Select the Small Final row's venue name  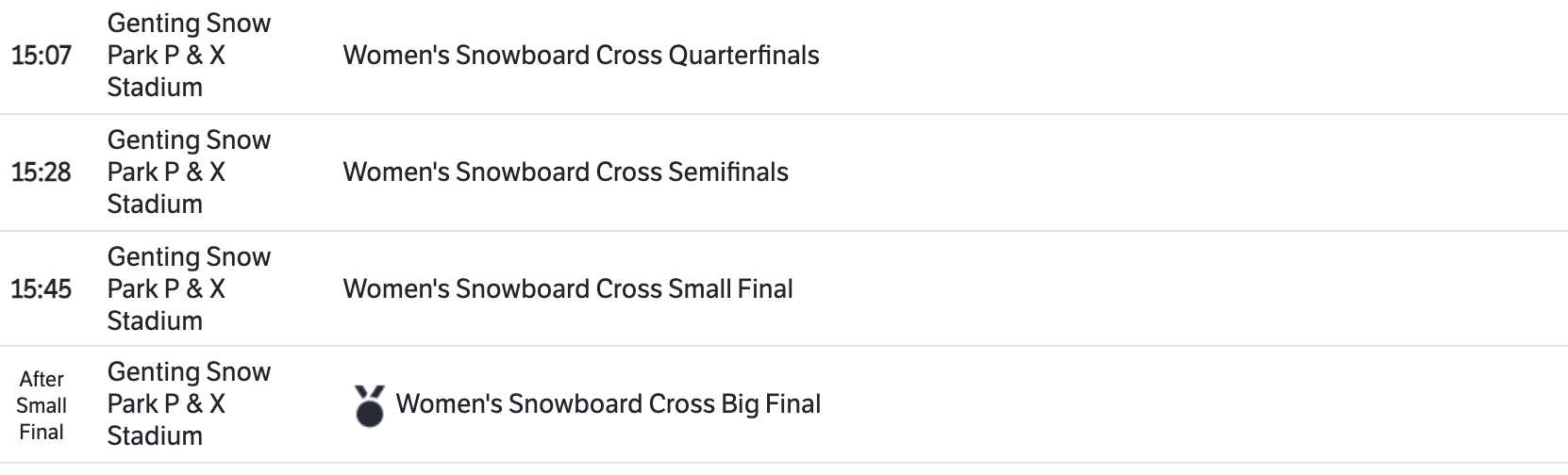(189, 289)
